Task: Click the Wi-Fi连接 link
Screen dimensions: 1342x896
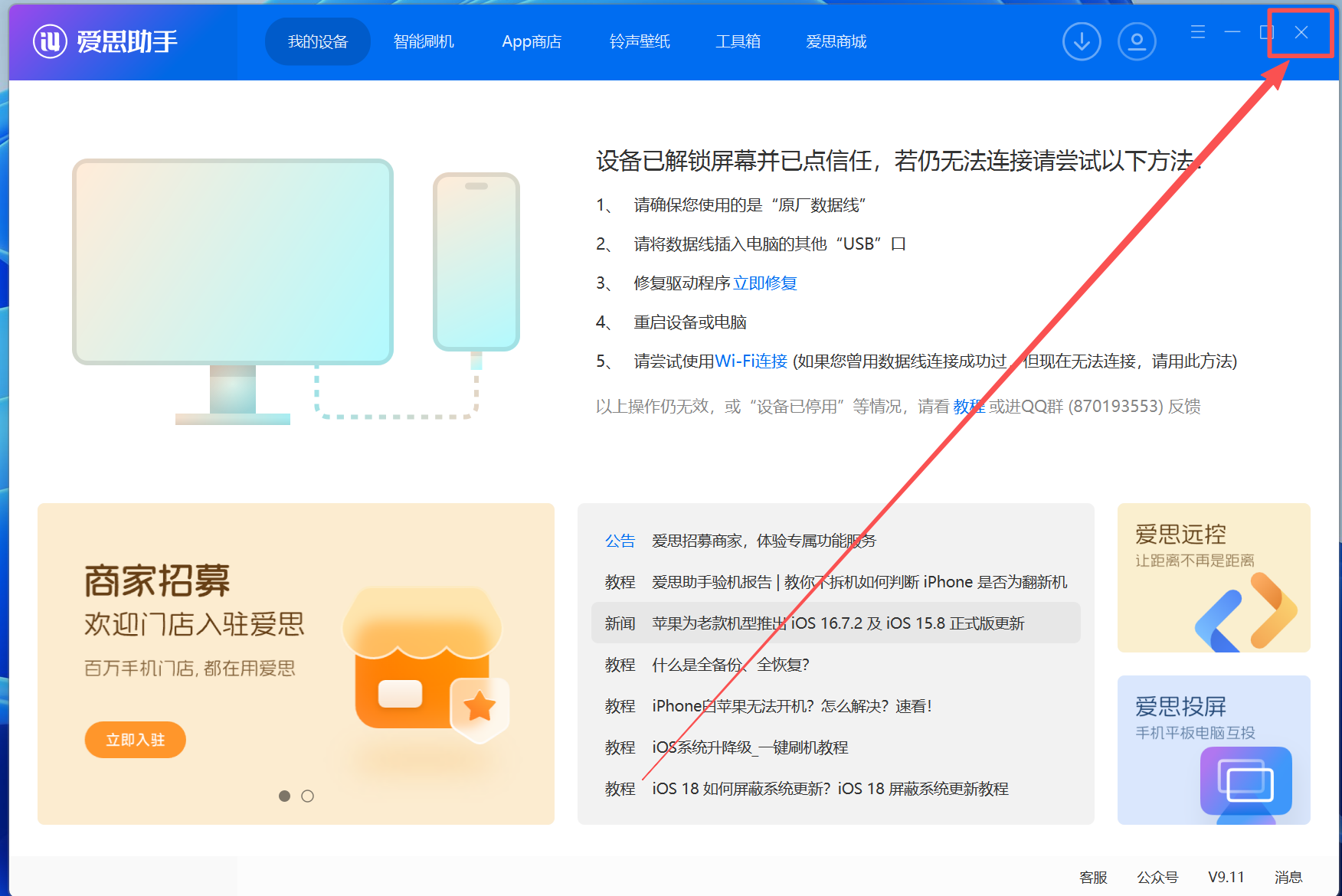Action: pos(751,361)
